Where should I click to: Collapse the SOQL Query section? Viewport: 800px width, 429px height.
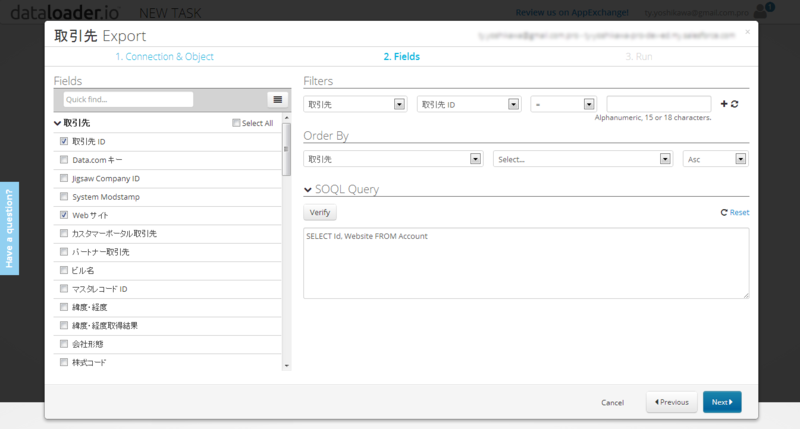point(308,190)
